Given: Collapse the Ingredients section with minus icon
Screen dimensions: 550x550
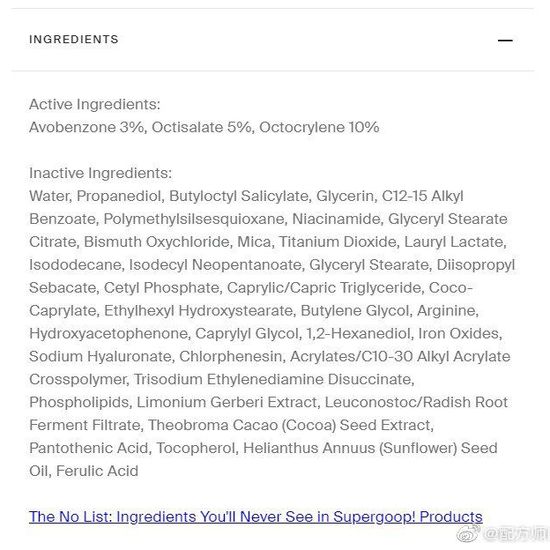Looking at the screenshot, I should (505, 40).
